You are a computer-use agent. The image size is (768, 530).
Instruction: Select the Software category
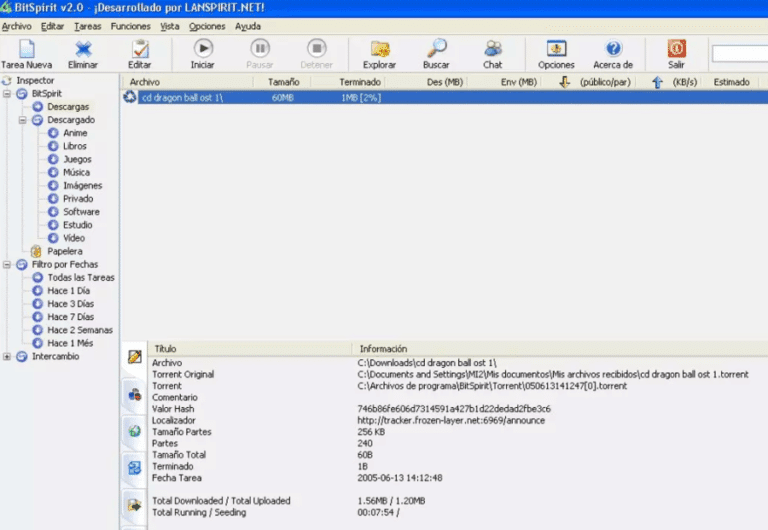[x=81, y=212]
